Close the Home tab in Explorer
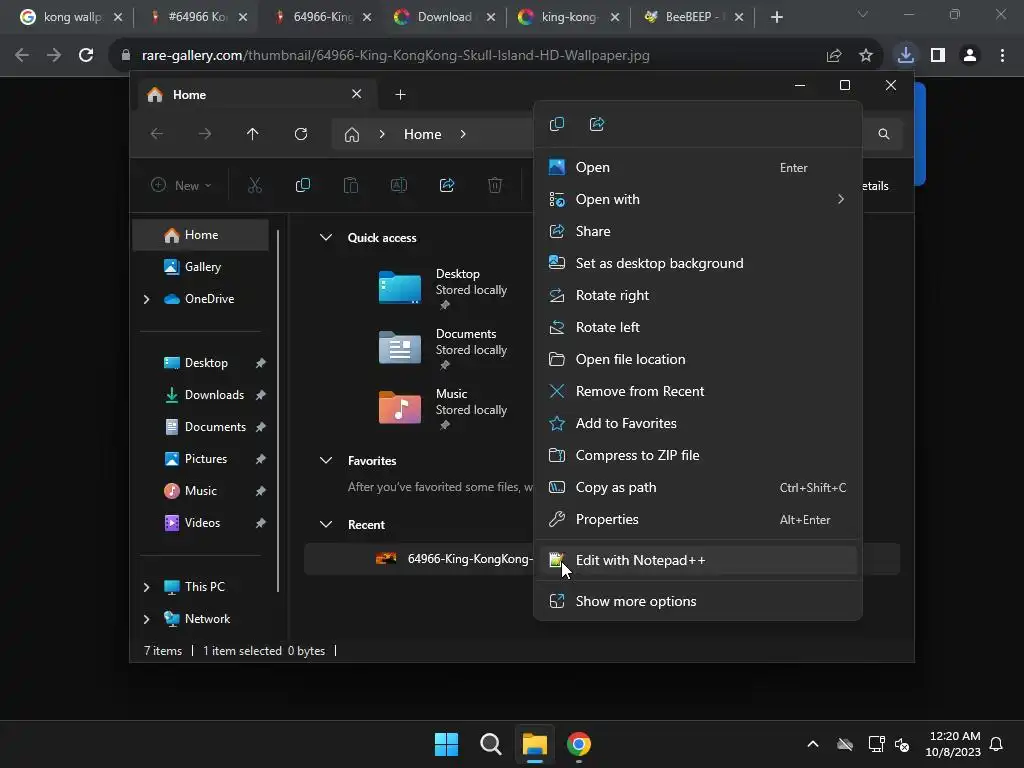The width and height of the screenshot is (1024, 768). 357,94
